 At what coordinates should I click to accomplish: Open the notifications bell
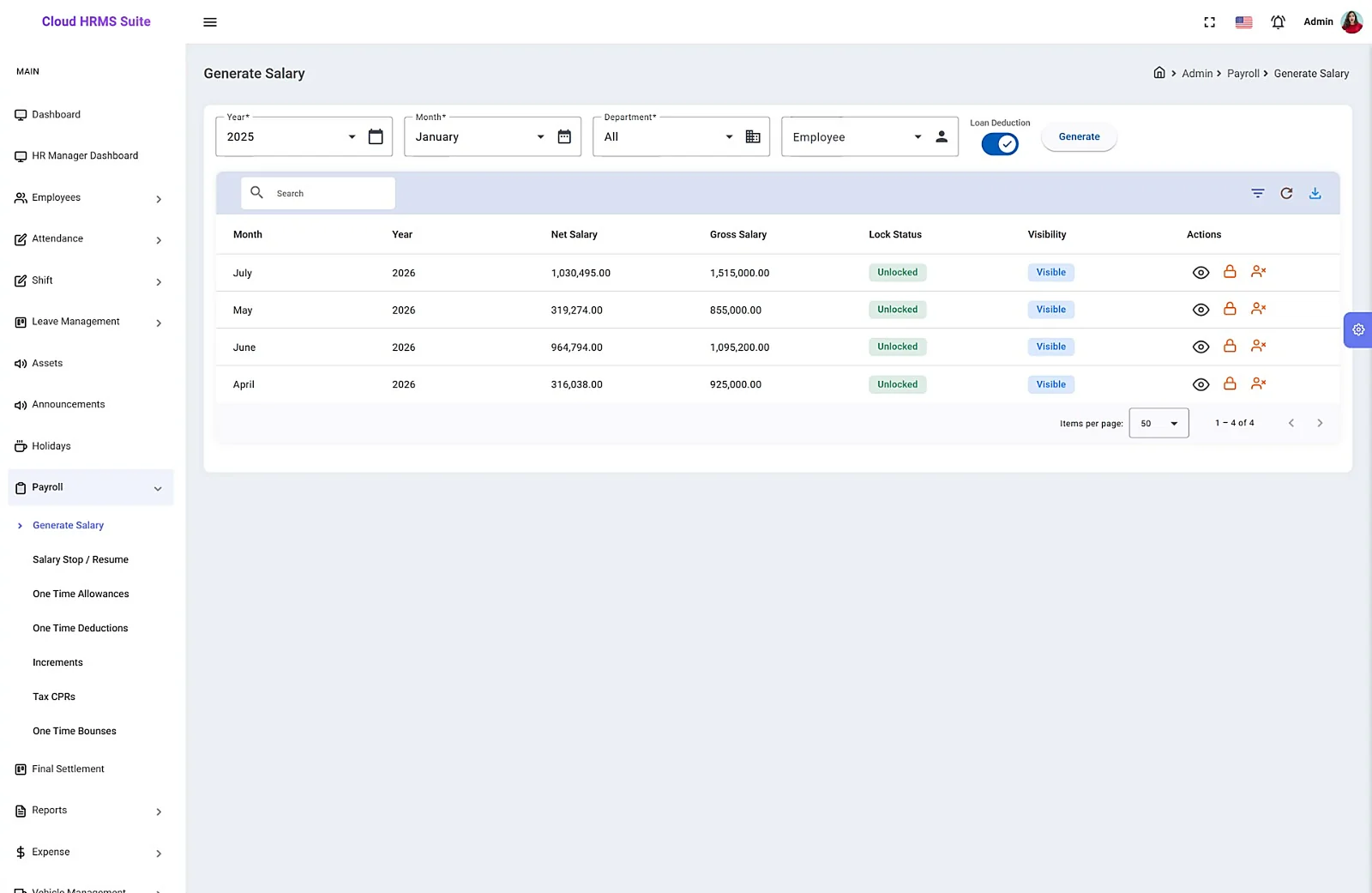1278,22
